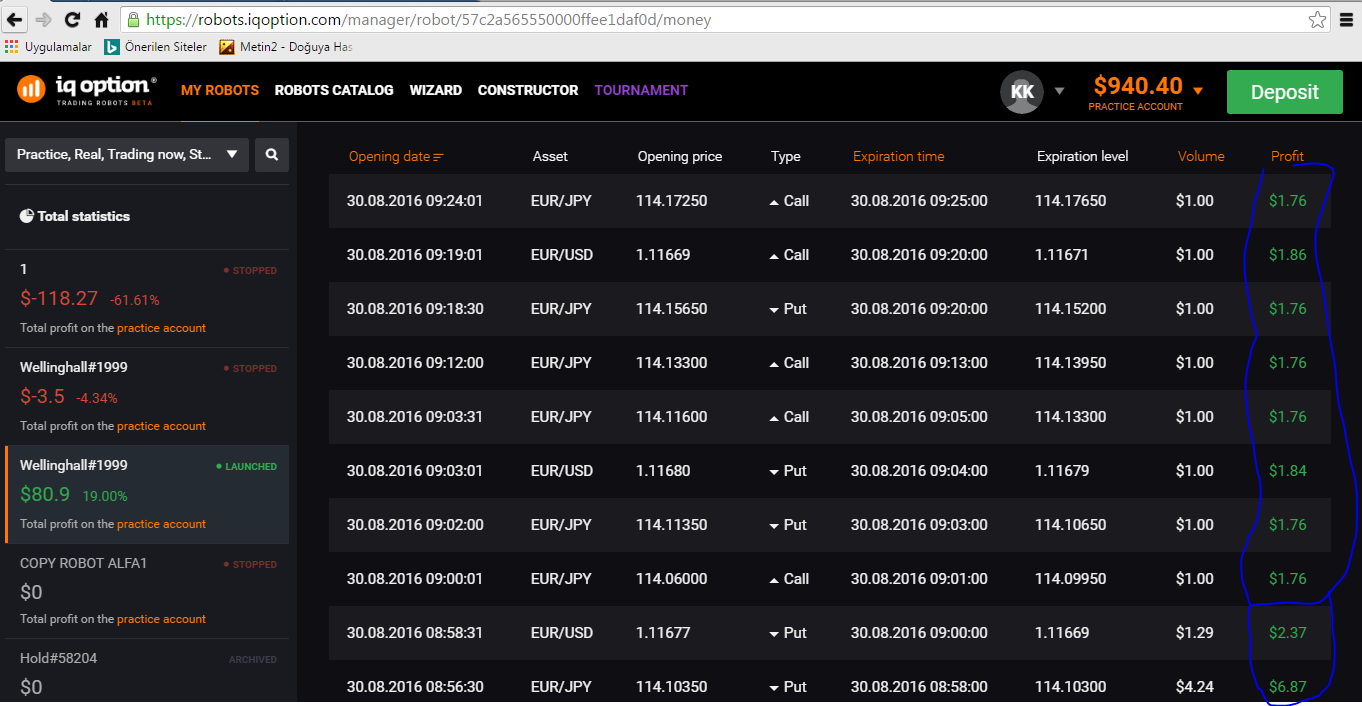Click the Asset column header
Viewport: 1362px width, 706px height.
coord(550,156)
